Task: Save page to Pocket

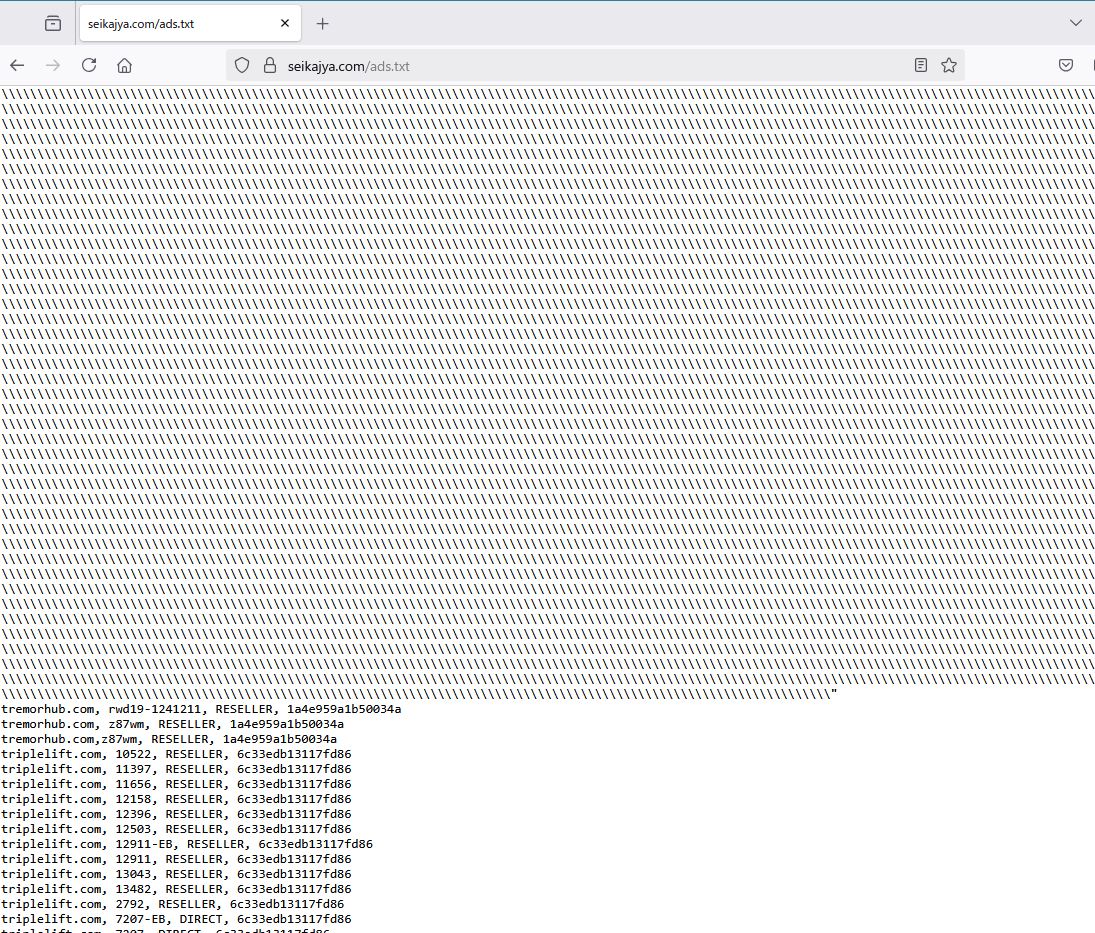Action: coord(1066,66)
